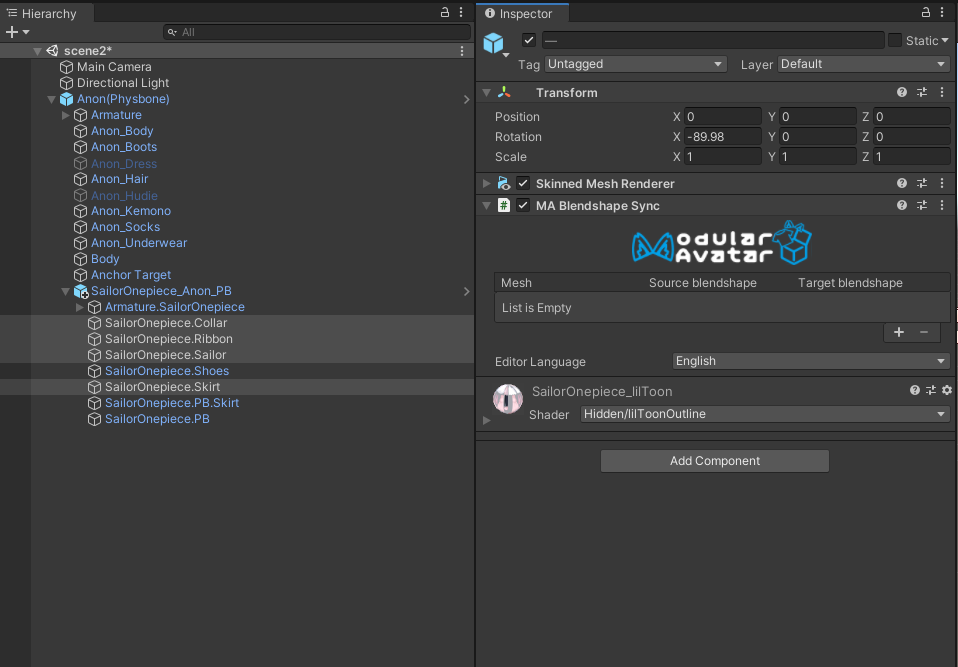Viewport: 958px width, 667px height.
Task: Open the Tag dropdown showing Untagged
Action: [x=635, y=64]
